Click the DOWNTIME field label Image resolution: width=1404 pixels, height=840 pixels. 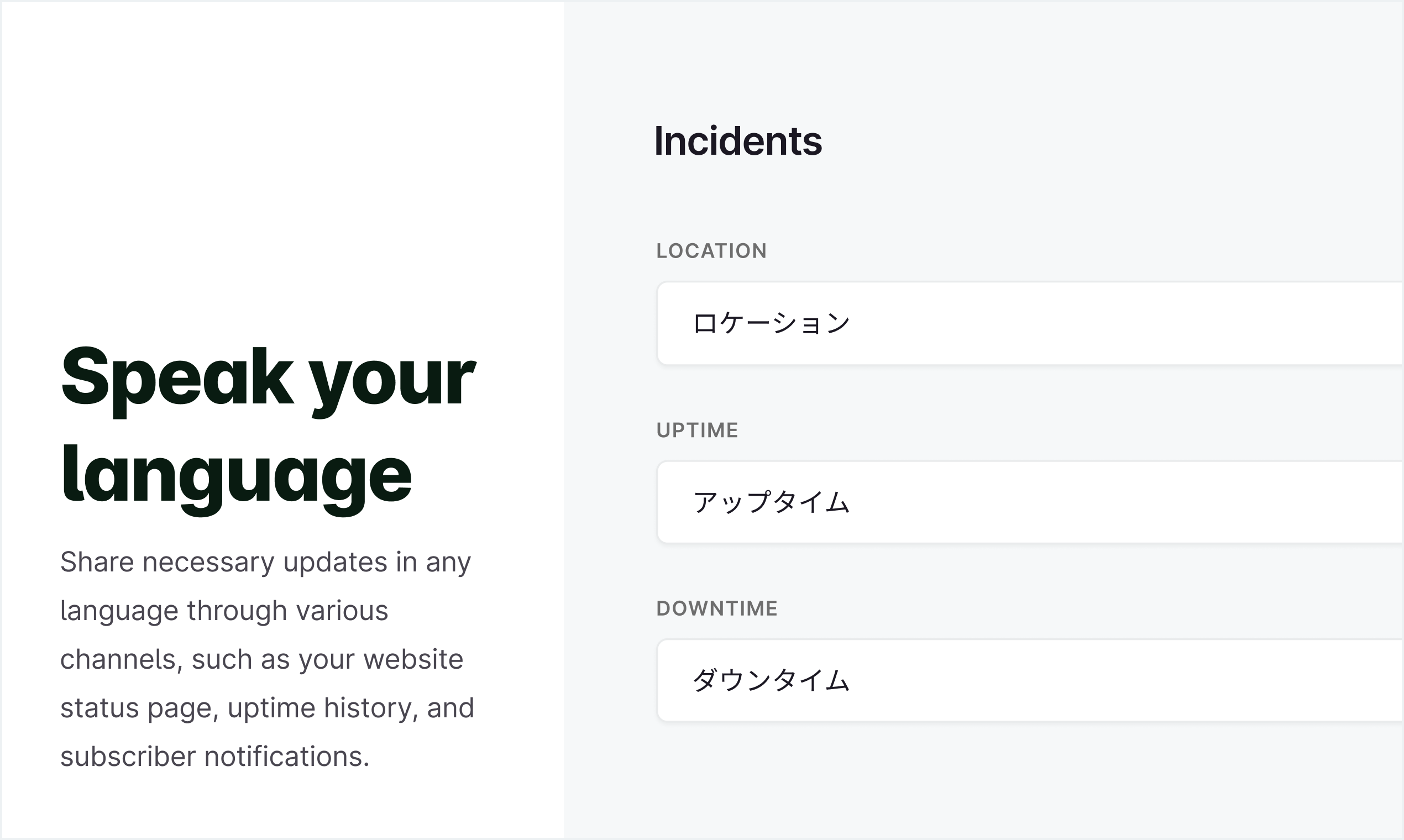(x=717, y=608)
